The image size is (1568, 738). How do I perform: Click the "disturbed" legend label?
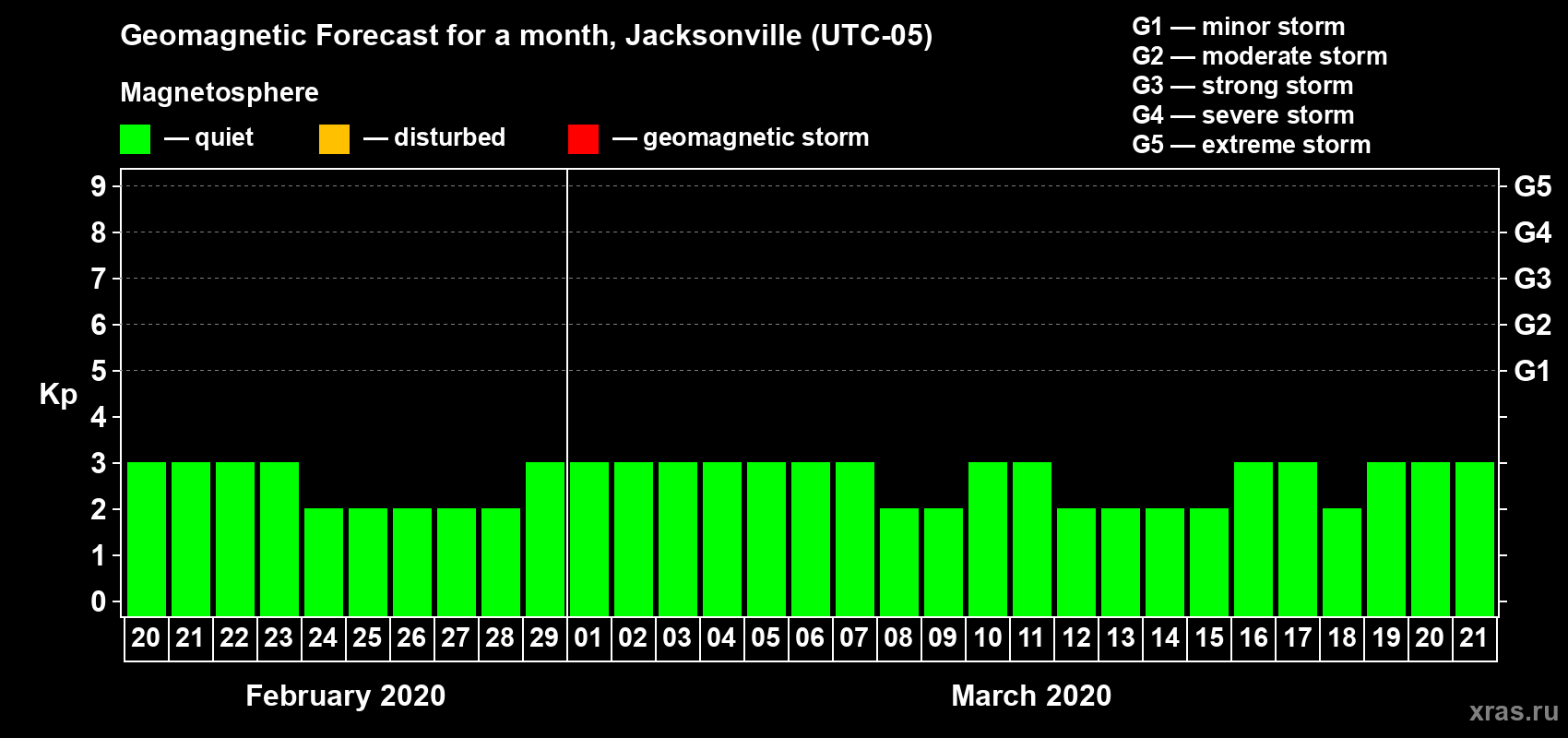tap(449, 137)
